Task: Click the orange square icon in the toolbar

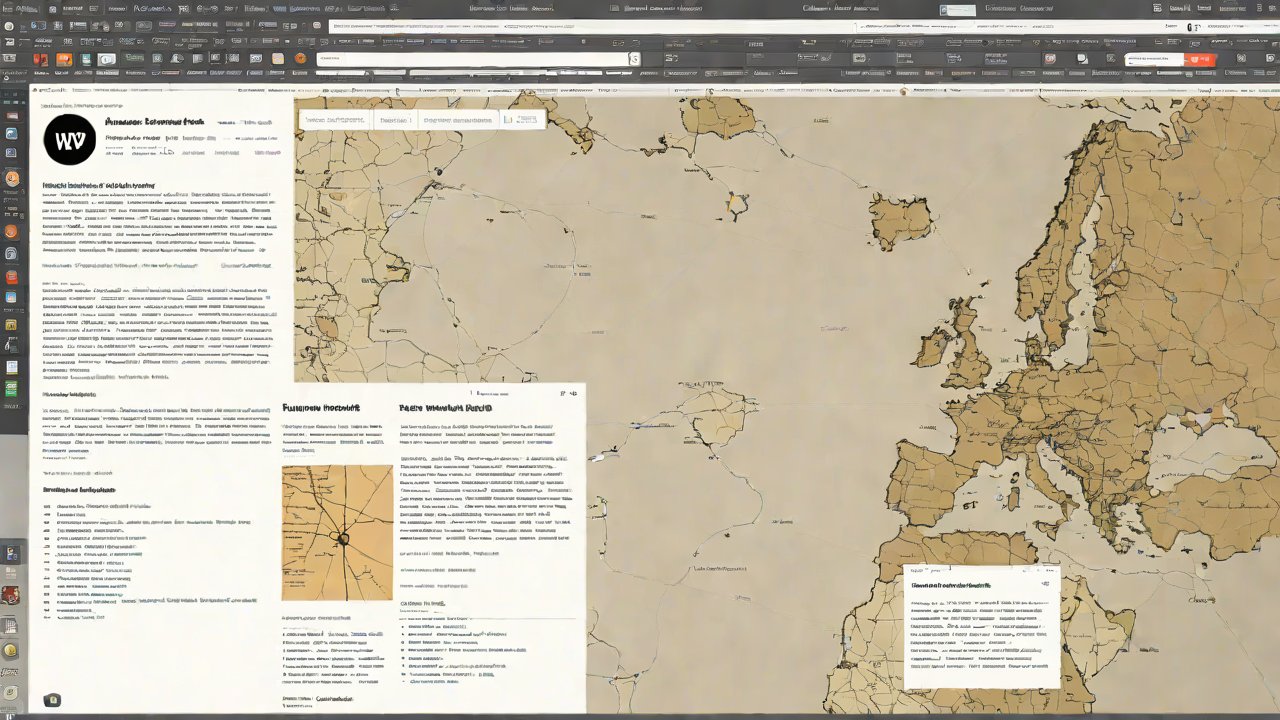Action: point(64,59)
